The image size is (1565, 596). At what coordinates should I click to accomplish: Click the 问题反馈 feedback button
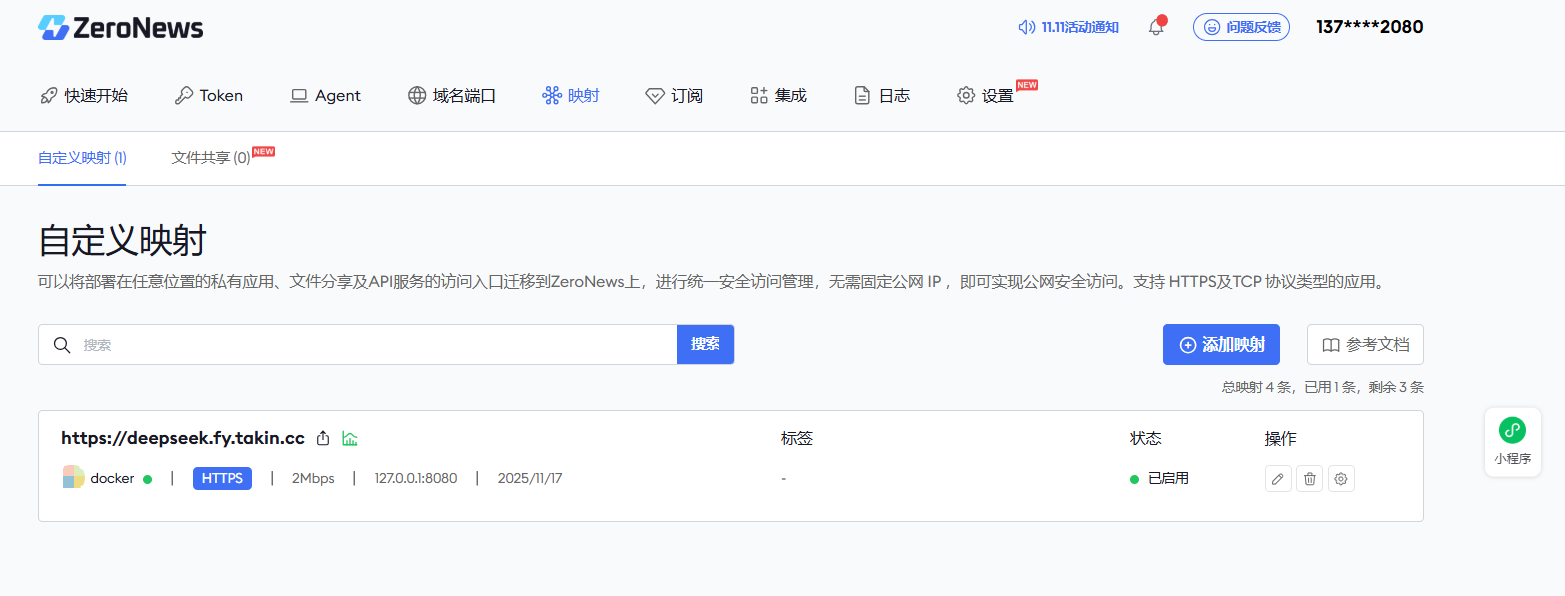pyautogui.click(x=1241, y=27)
